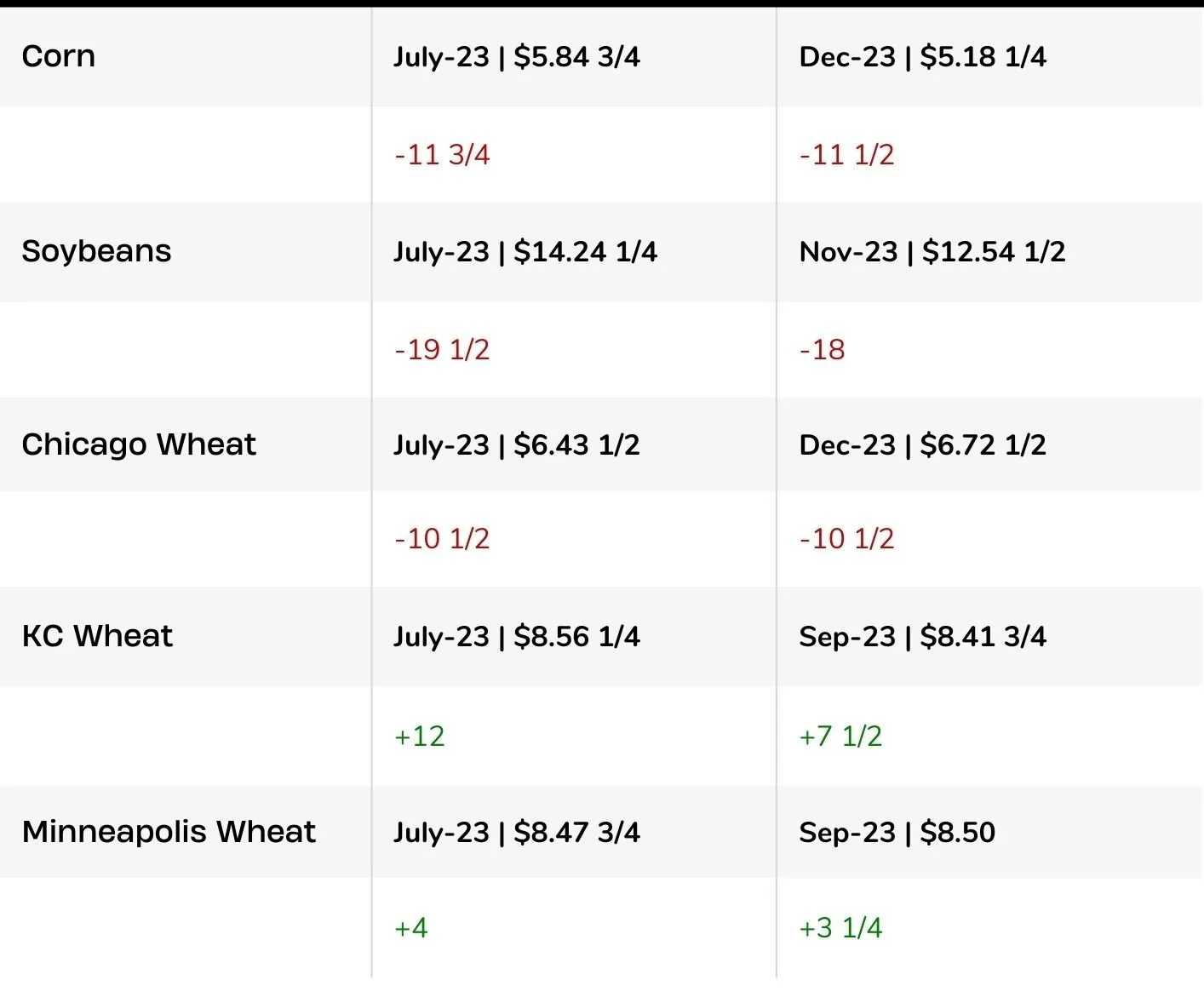Click the KC Wheat +12 change value
The width and height of the screenshot is (1204, 1003).
click(420, 736)
